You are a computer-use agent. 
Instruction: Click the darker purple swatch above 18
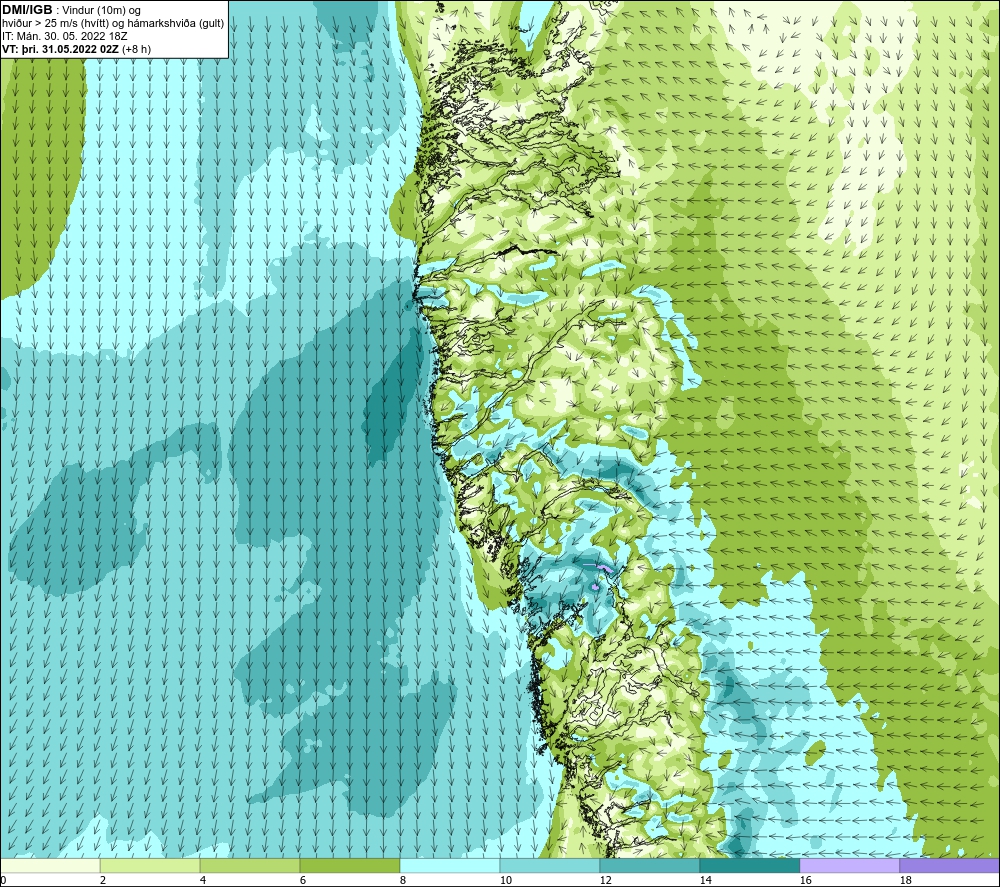coord(949,866)
